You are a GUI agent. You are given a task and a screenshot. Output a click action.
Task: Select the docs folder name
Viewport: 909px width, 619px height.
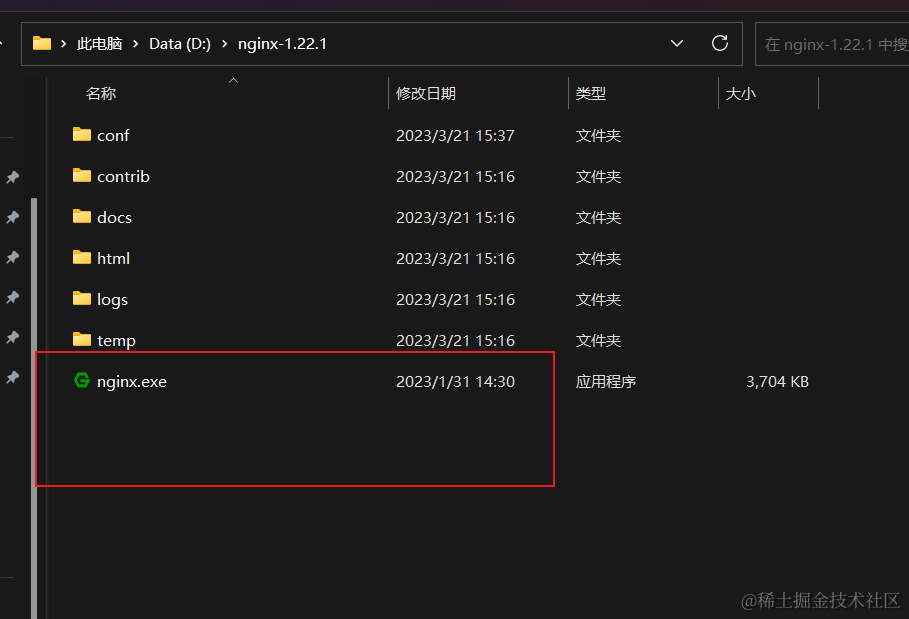(114, 217)
